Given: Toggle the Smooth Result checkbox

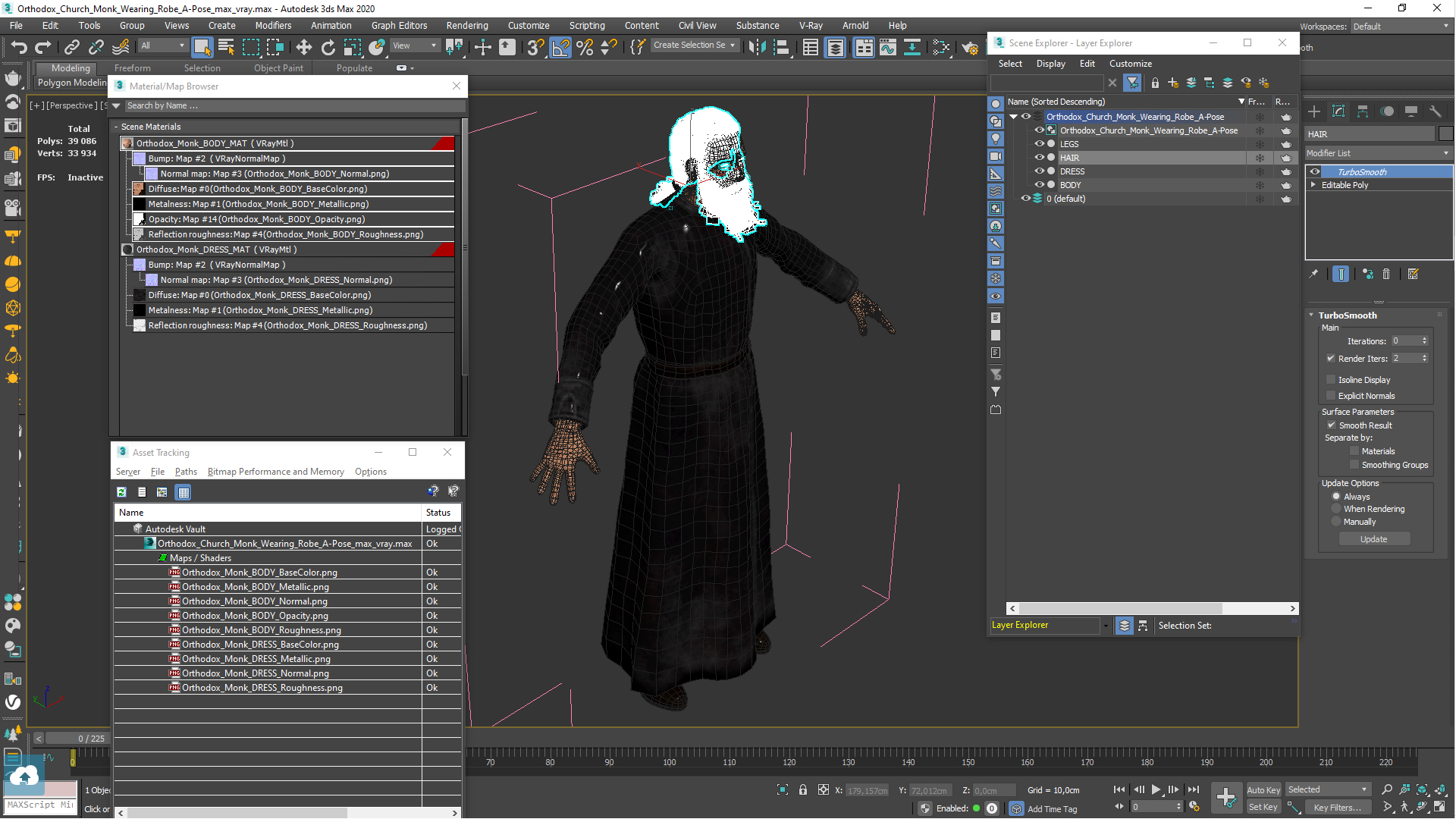Looking at the screenshot, I should click(1332, 425).
